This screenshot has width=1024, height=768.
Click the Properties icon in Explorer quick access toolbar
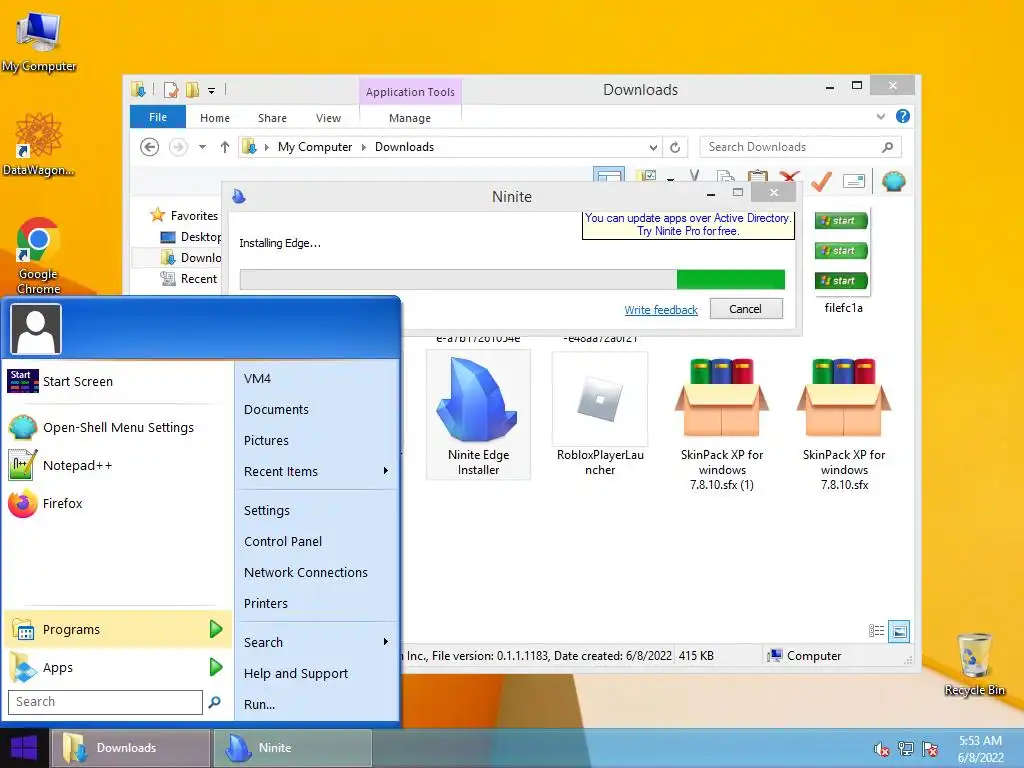point(170,90)
